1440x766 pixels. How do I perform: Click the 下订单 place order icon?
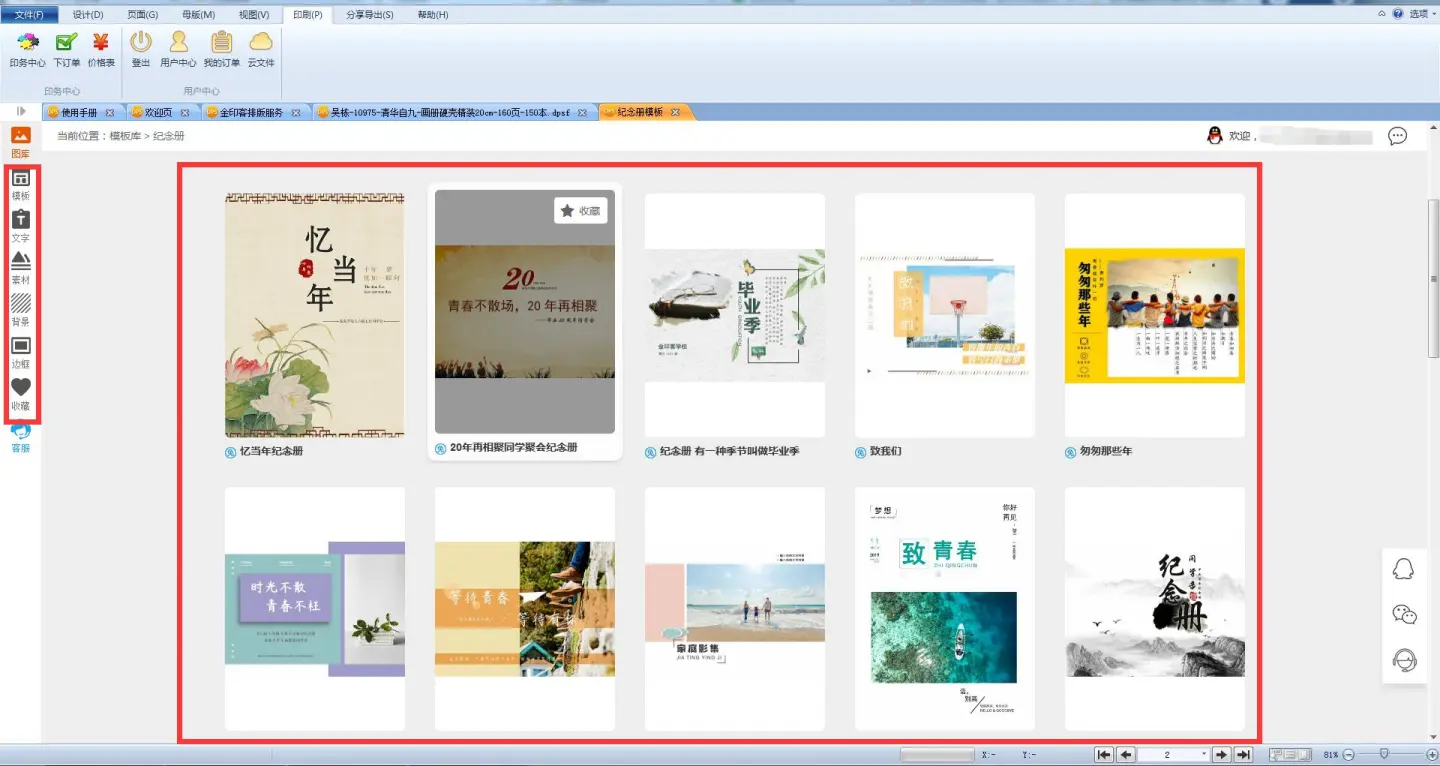[x=66, y=49]
